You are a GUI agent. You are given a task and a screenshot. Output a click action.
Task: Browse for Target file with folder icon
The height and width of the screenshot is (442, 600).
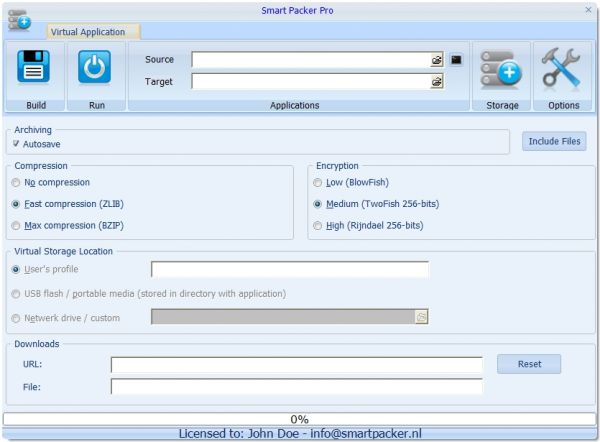437,82
